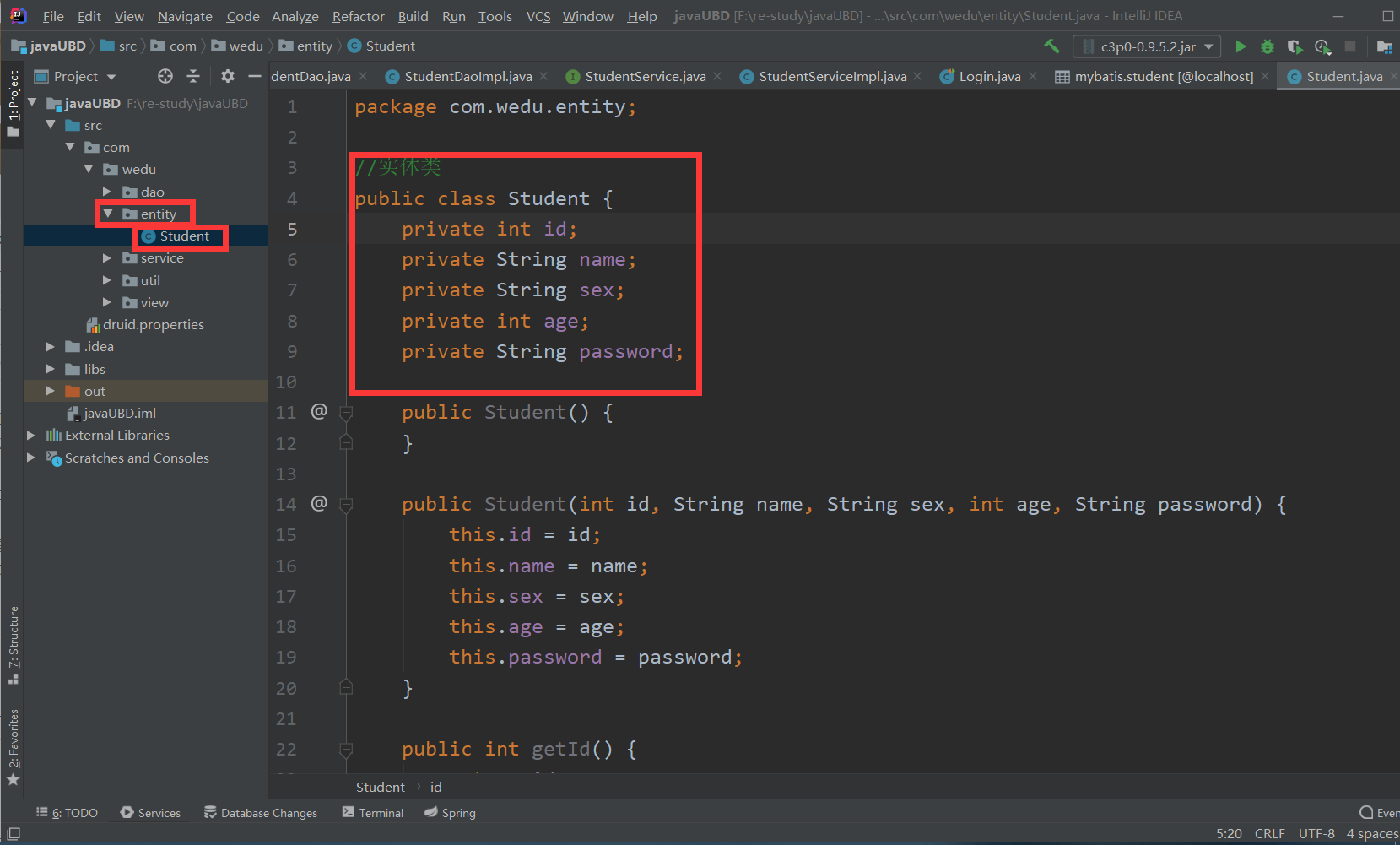Expand External Libraries node
Viewport: 1400px width, 845px height.
point(31,435)
